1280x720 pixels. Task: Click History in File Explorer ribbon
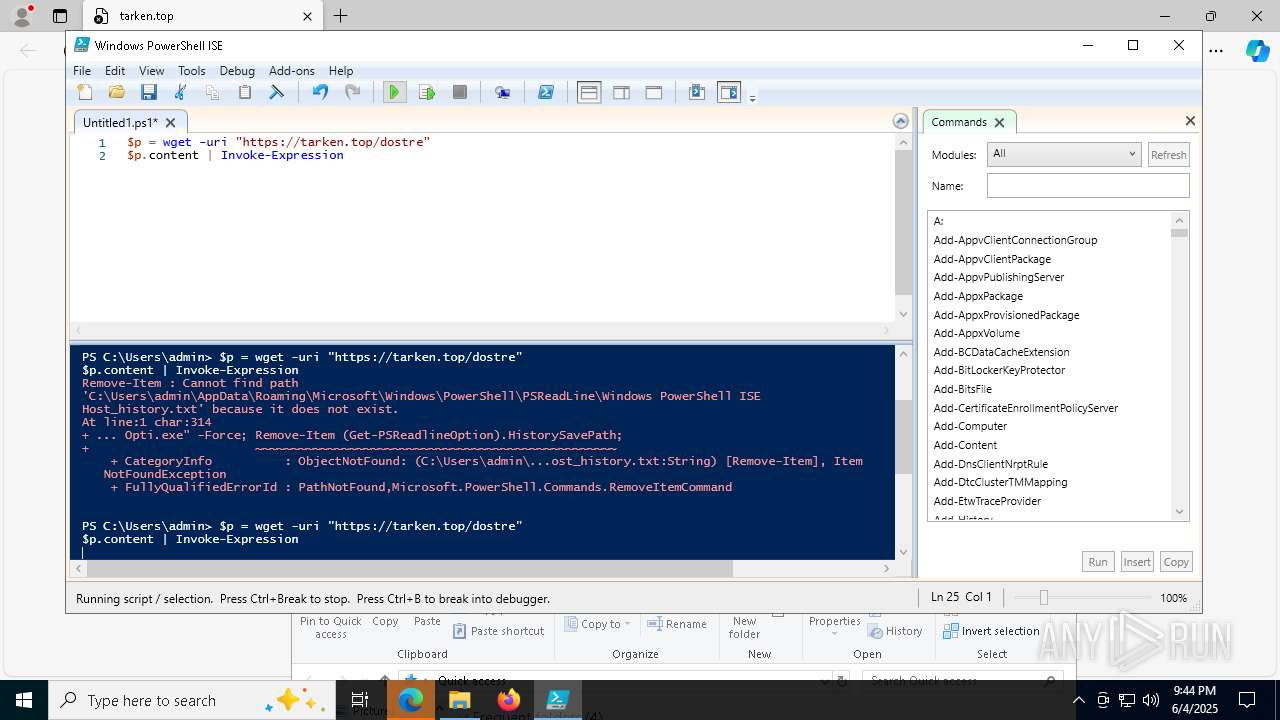[x=895, y=631]
